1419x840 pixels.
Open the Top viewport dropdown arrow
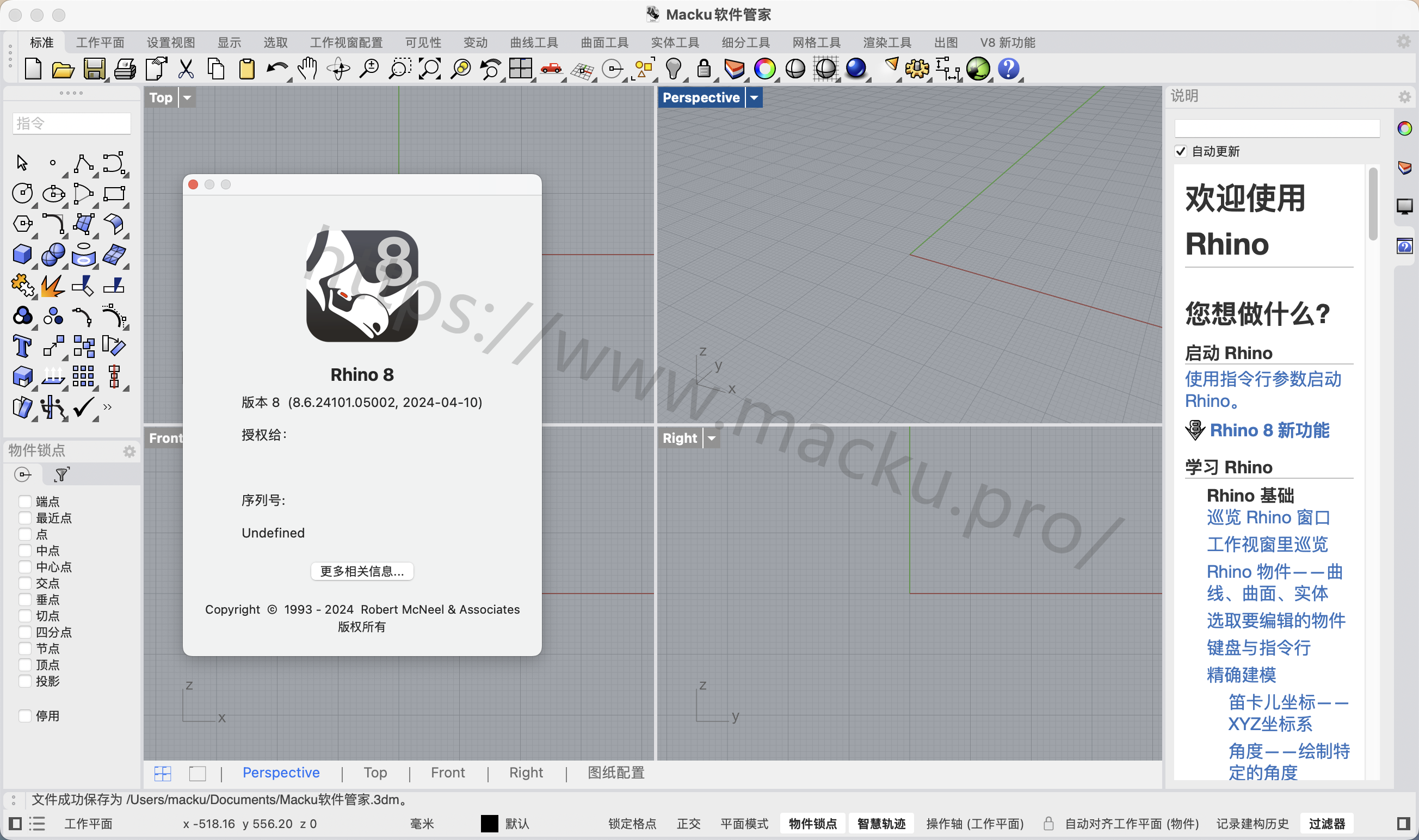pyautogui.click(x=187, y=97)
